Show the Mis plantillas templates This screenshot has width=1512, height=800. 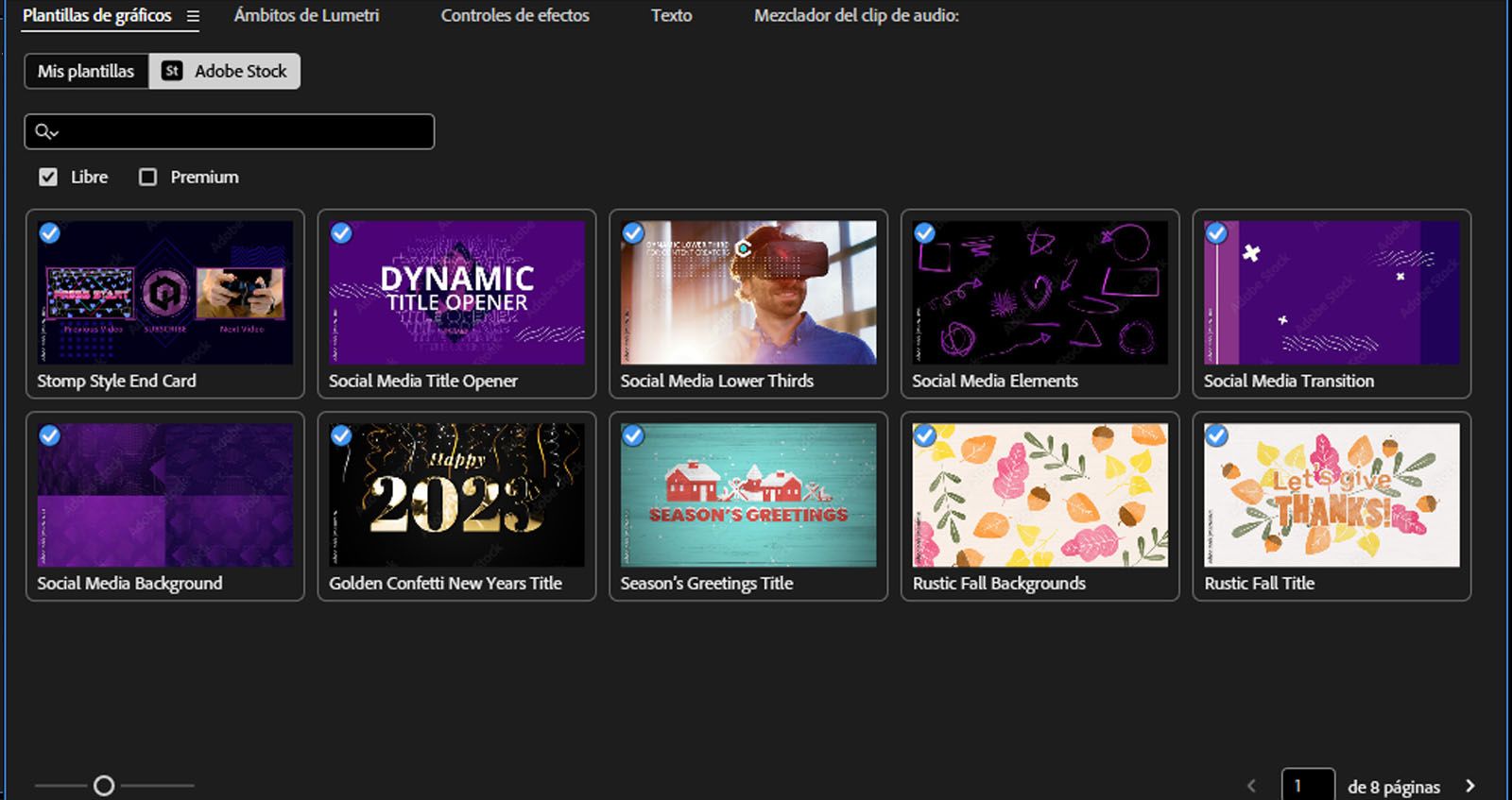coord(86,71)
